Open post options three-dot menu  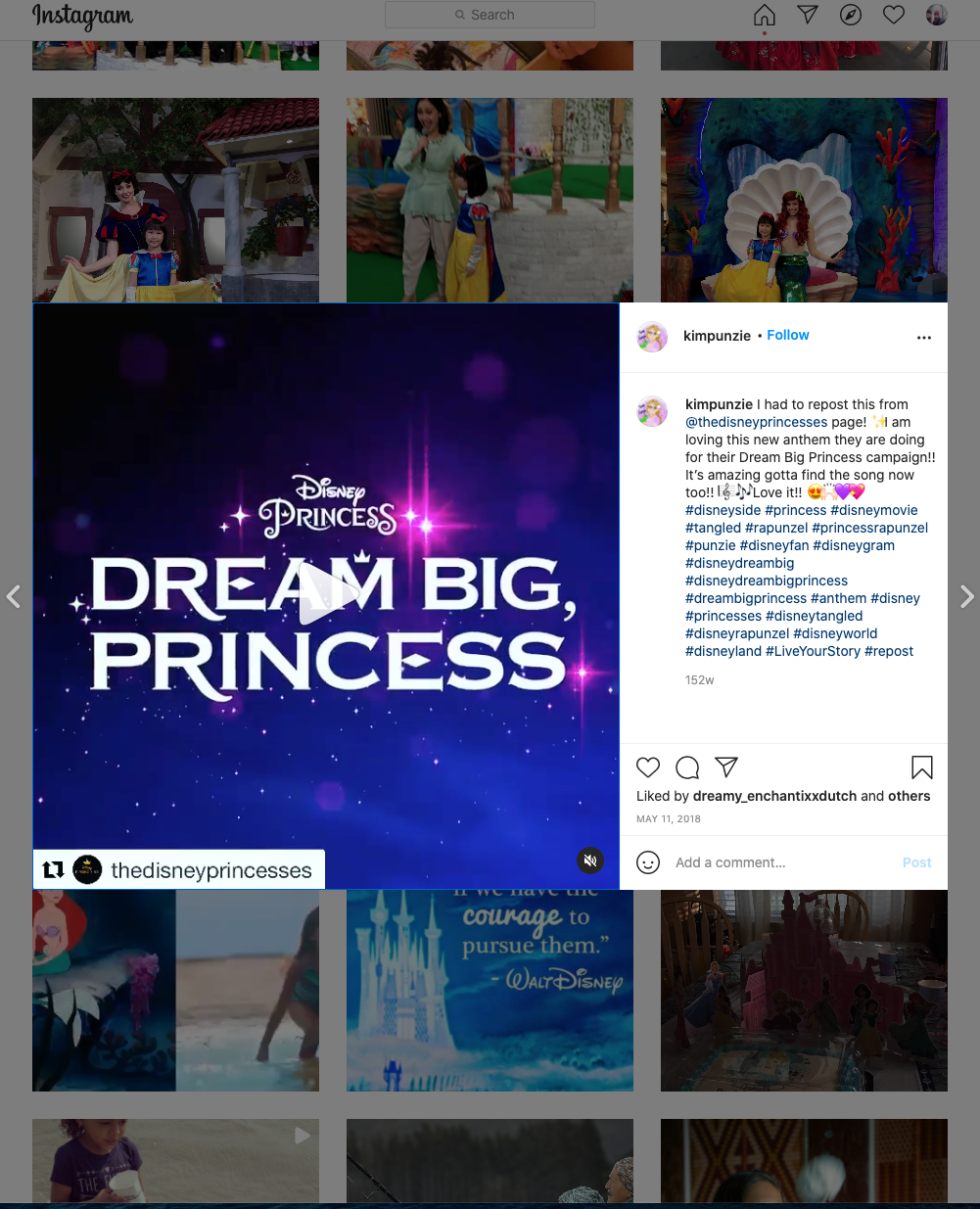point(924,337)
